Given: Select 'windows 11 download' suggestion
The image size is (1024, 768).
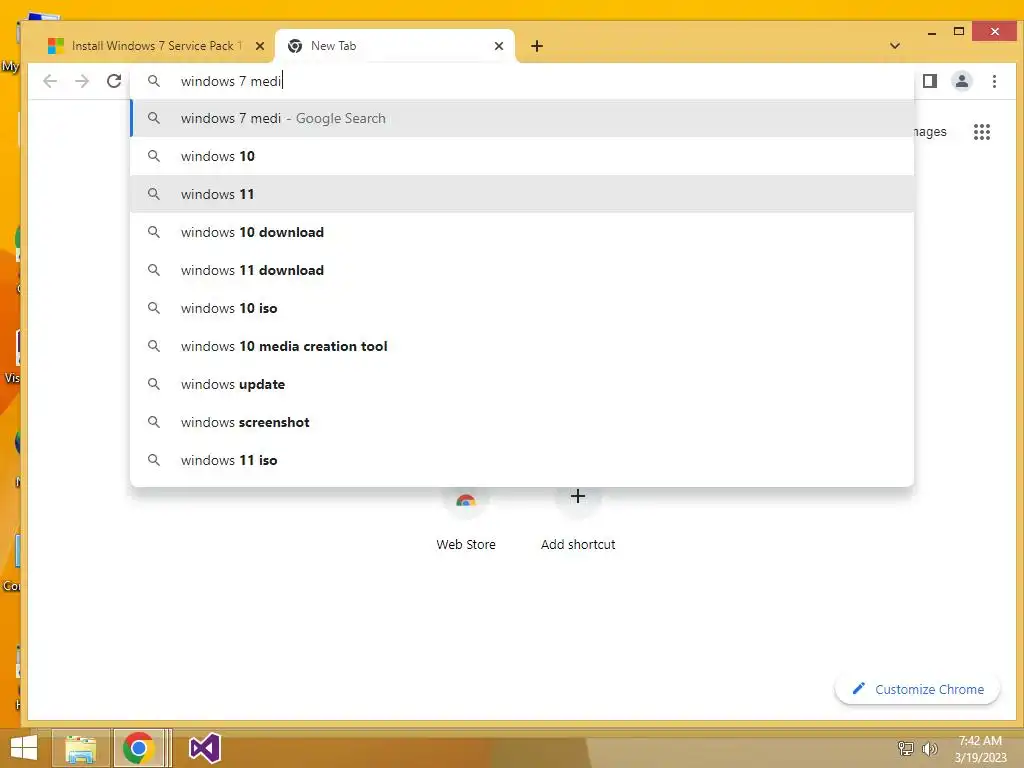Looking at the screenshot, I should click(x=522, y=270).
